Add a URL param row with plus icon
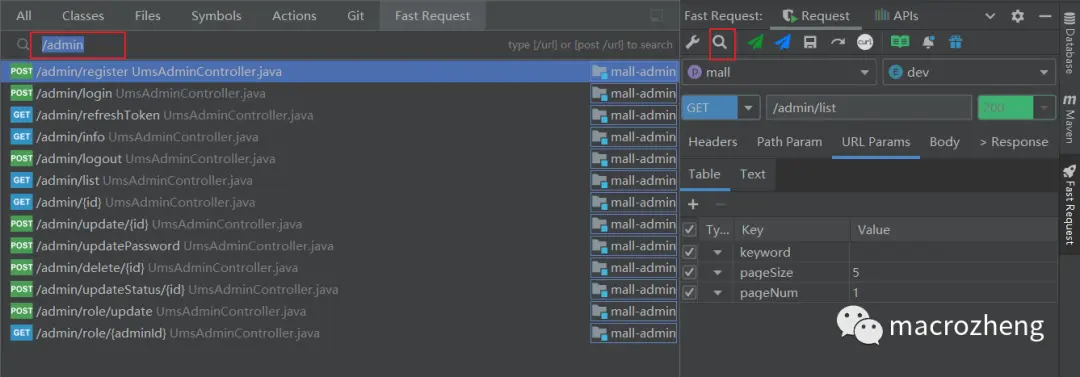Viewport: 1080px width, 377px height. [x=693, y=204]
